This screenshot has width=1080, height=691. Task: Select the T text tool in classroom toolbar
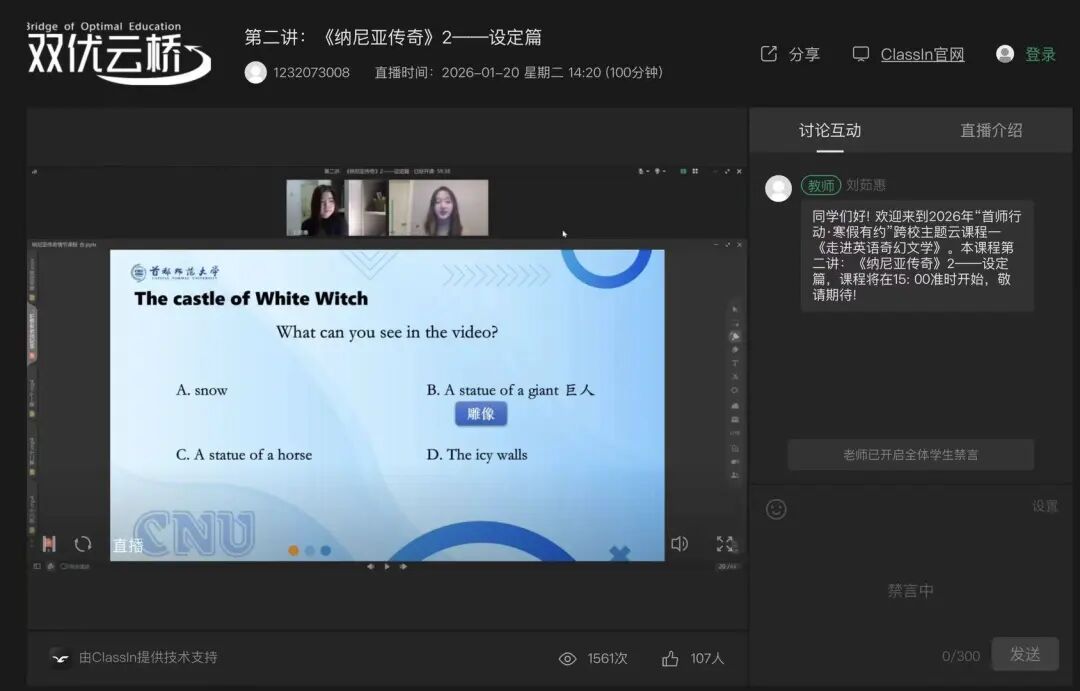735,363
